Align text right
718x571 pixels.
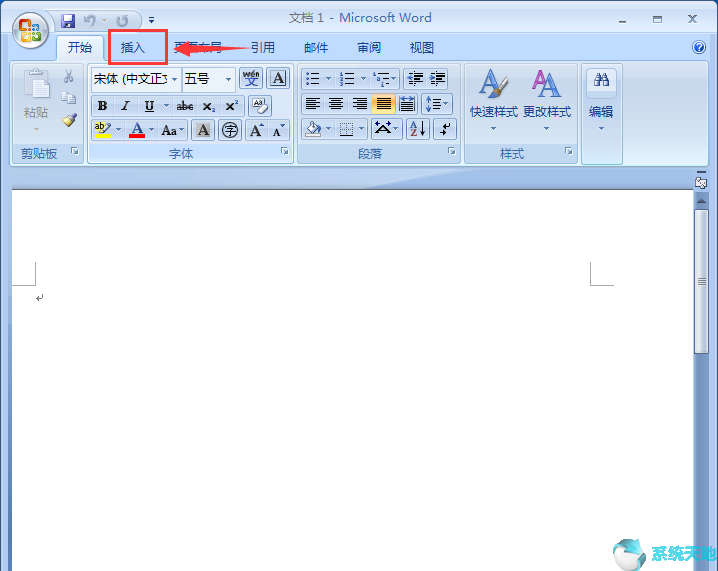[x=359, y=104]
